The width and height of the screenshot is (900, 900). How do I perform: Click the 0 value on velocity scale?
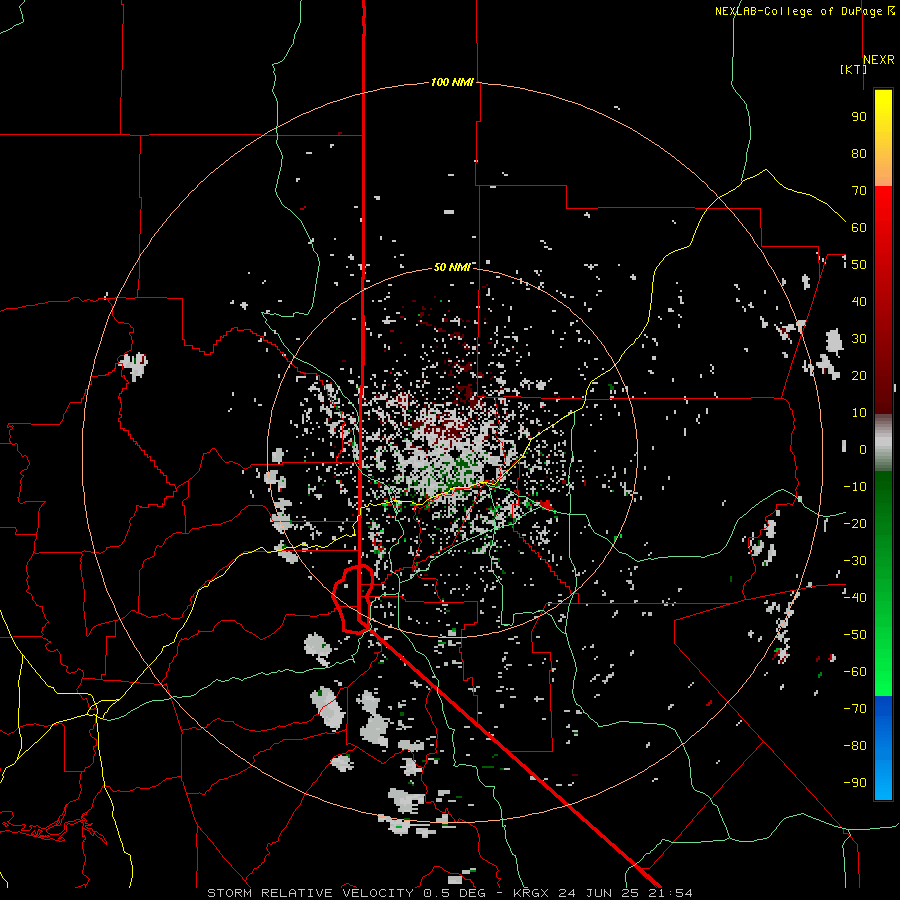pyautogui.click(x=863, y=449)
